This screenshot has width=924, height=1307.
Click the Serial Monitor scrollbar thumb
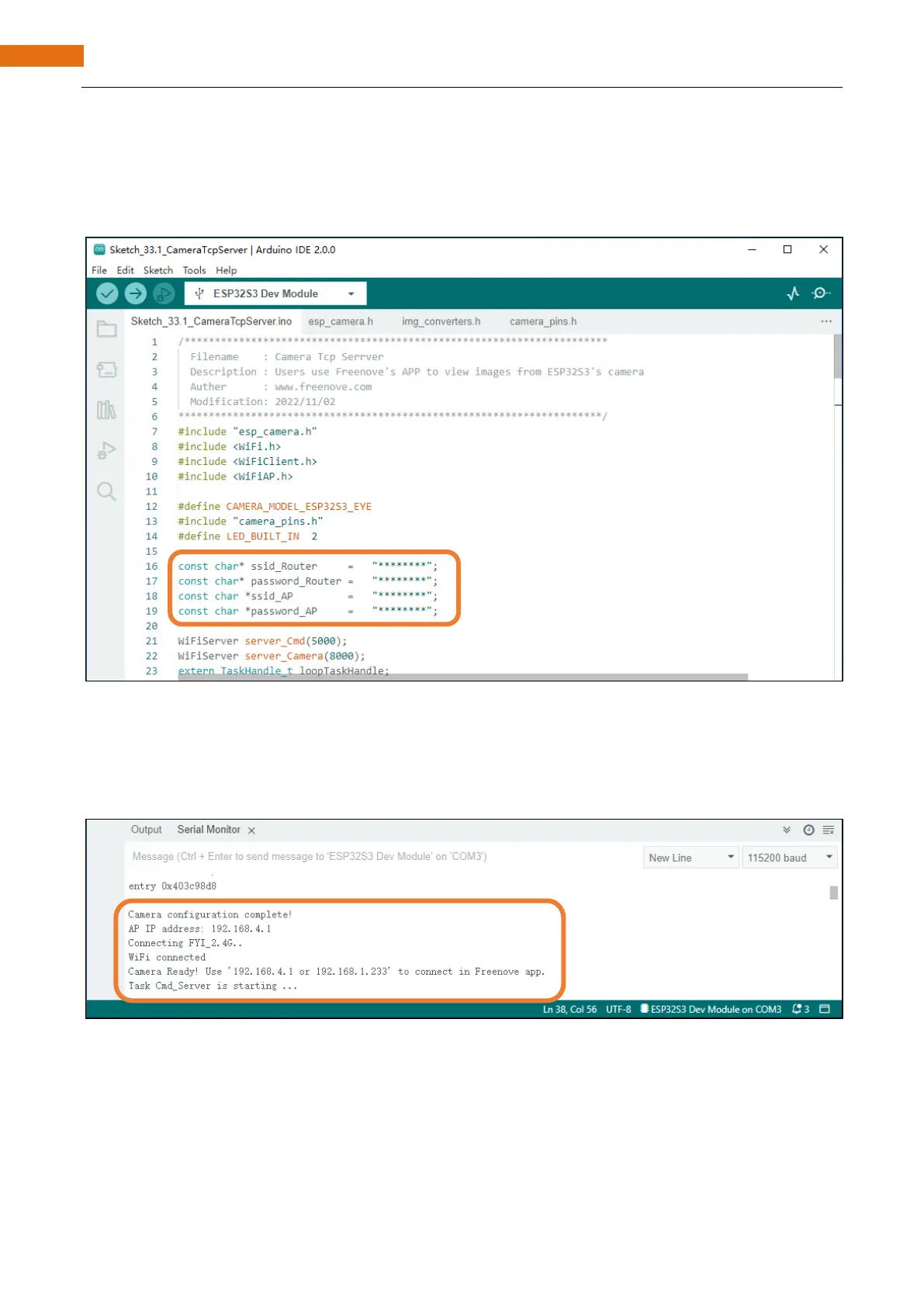pyautogui.click(x=834, y=893)
